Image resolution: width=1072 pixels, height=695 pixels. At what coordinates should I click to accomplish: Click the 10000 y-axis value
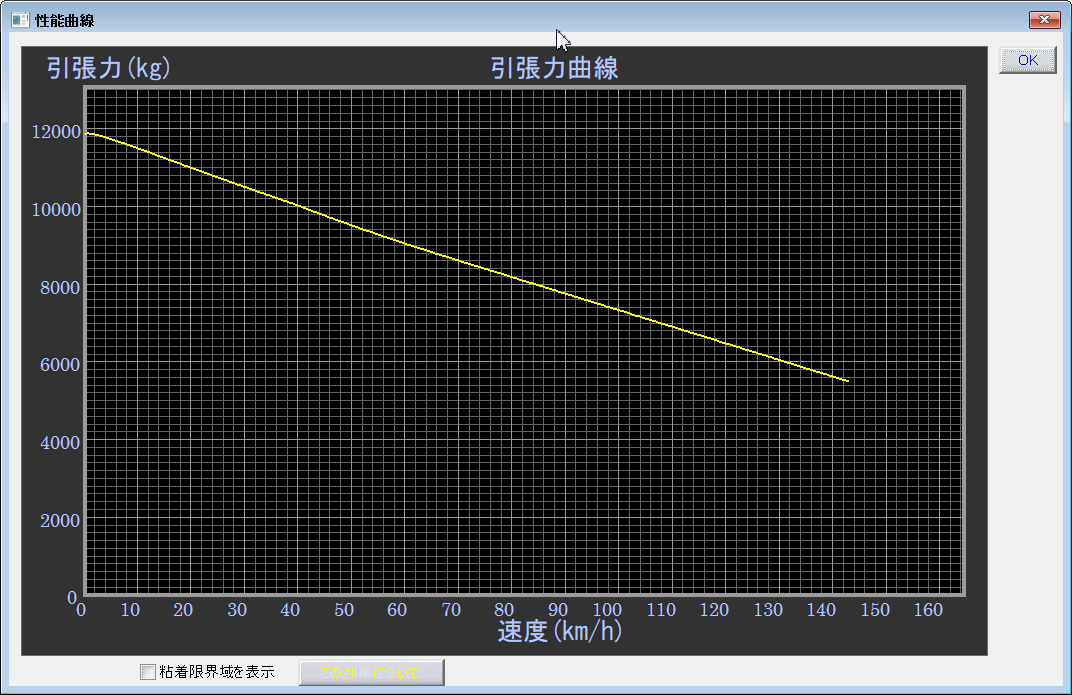(x=57, y=210)
